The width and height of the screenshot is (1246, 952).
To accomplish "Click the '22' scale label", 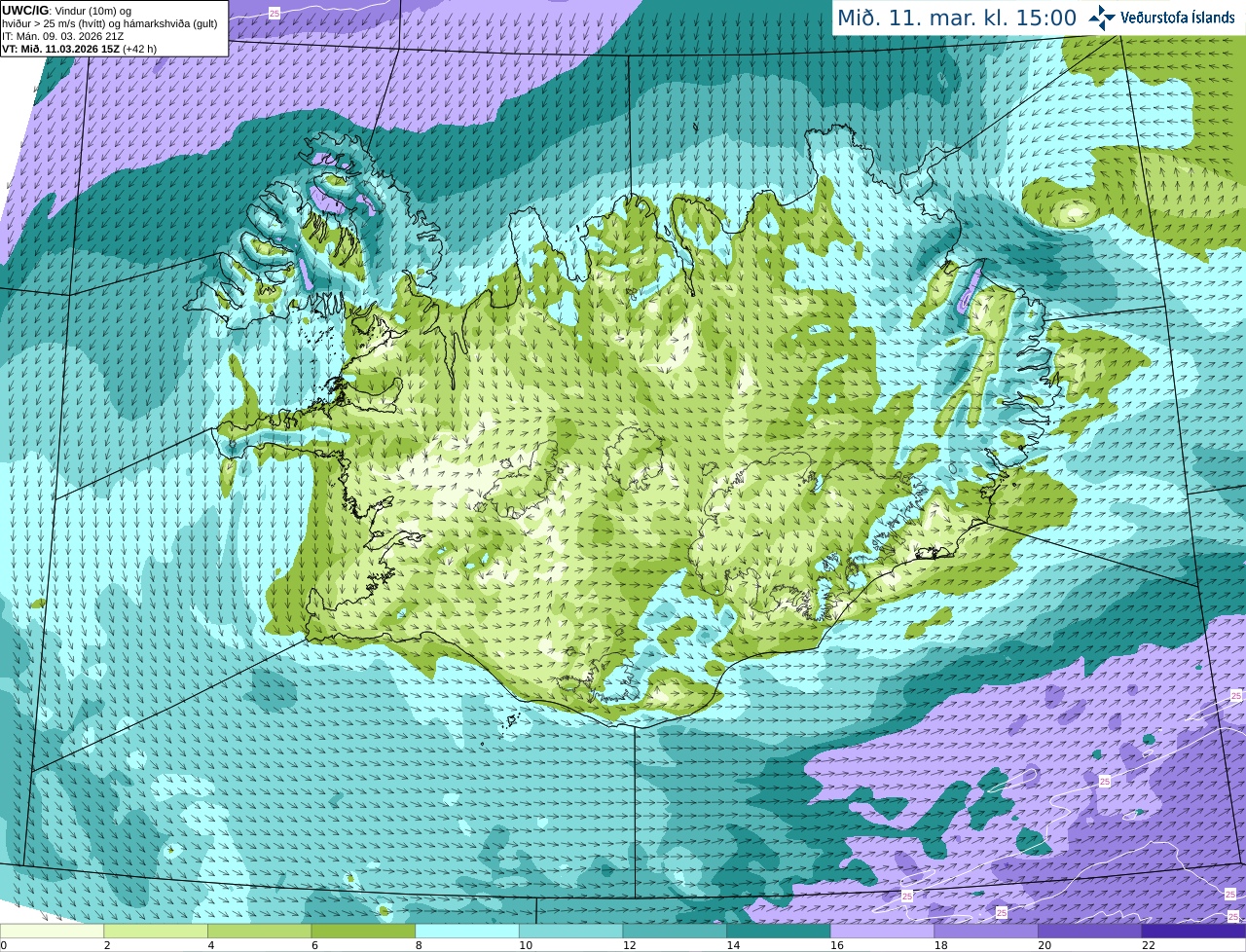I will (x=1149, y=945).
